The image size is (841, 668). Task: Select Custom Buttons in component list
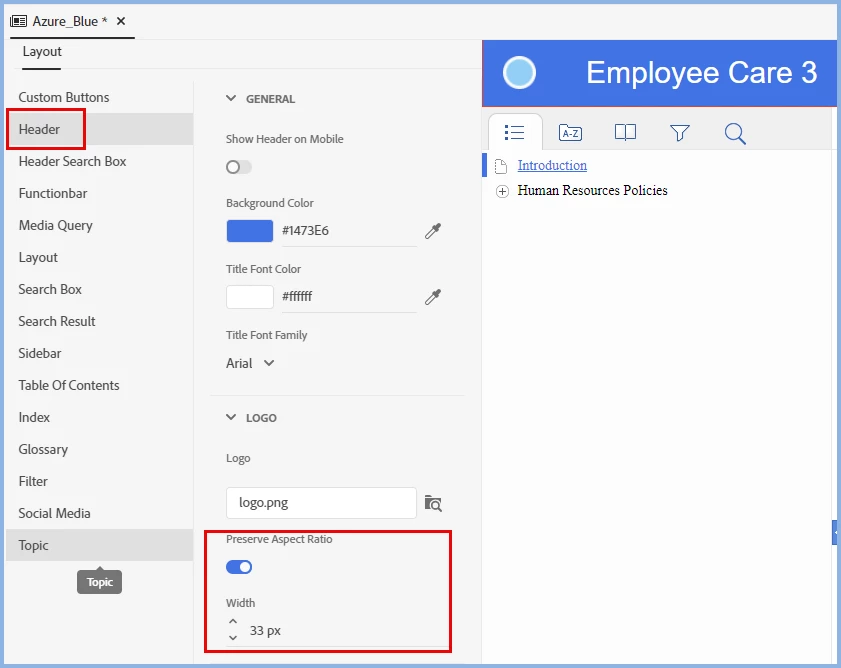click(x=100, y=97)
